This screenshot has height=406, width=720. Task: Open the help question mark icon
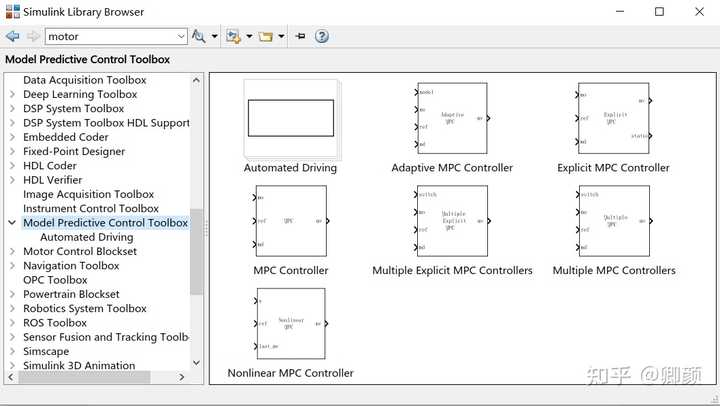click(322, 36)
